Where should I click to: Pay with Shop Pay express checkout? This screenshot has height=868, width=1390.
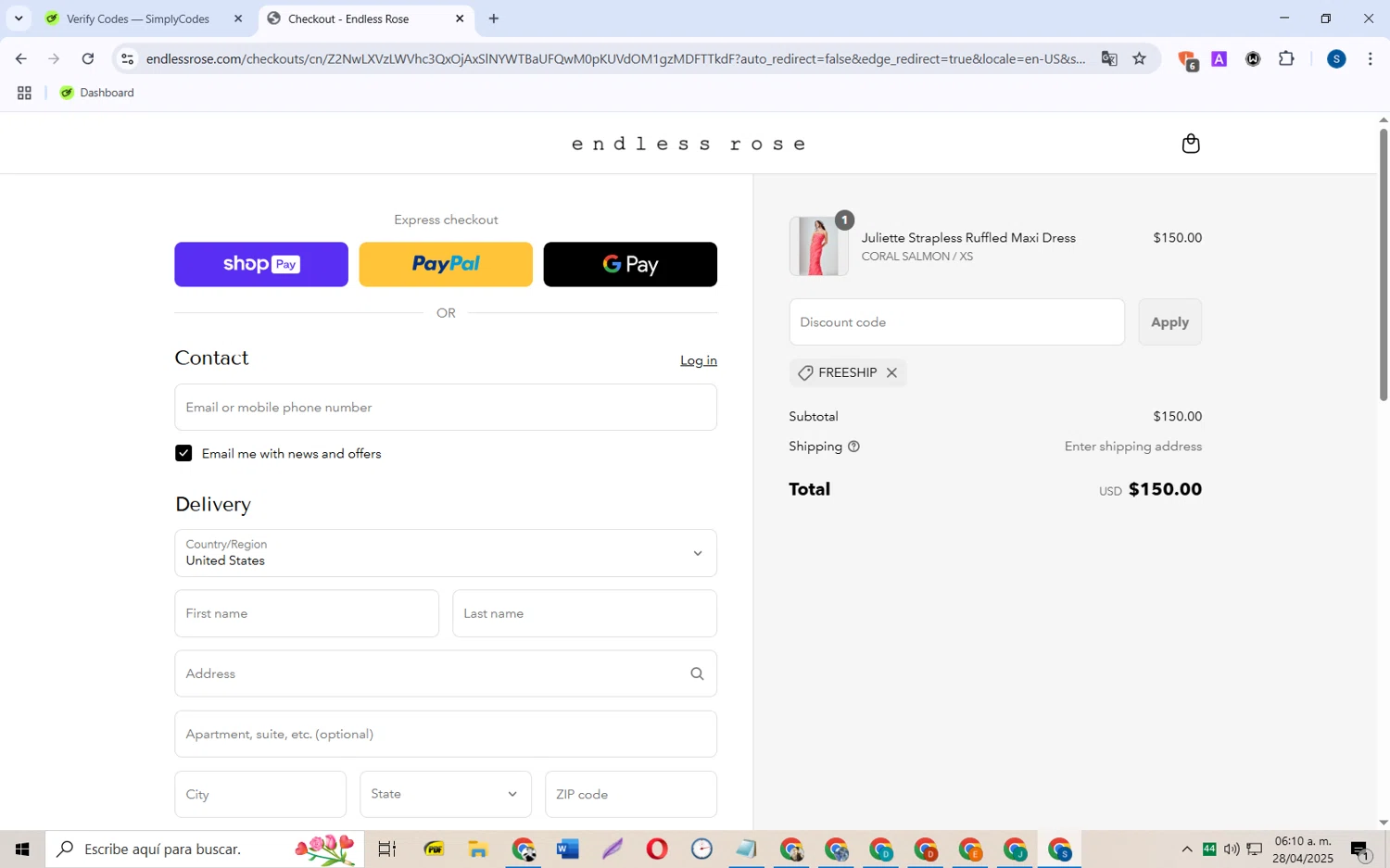(x=261, y=264)
